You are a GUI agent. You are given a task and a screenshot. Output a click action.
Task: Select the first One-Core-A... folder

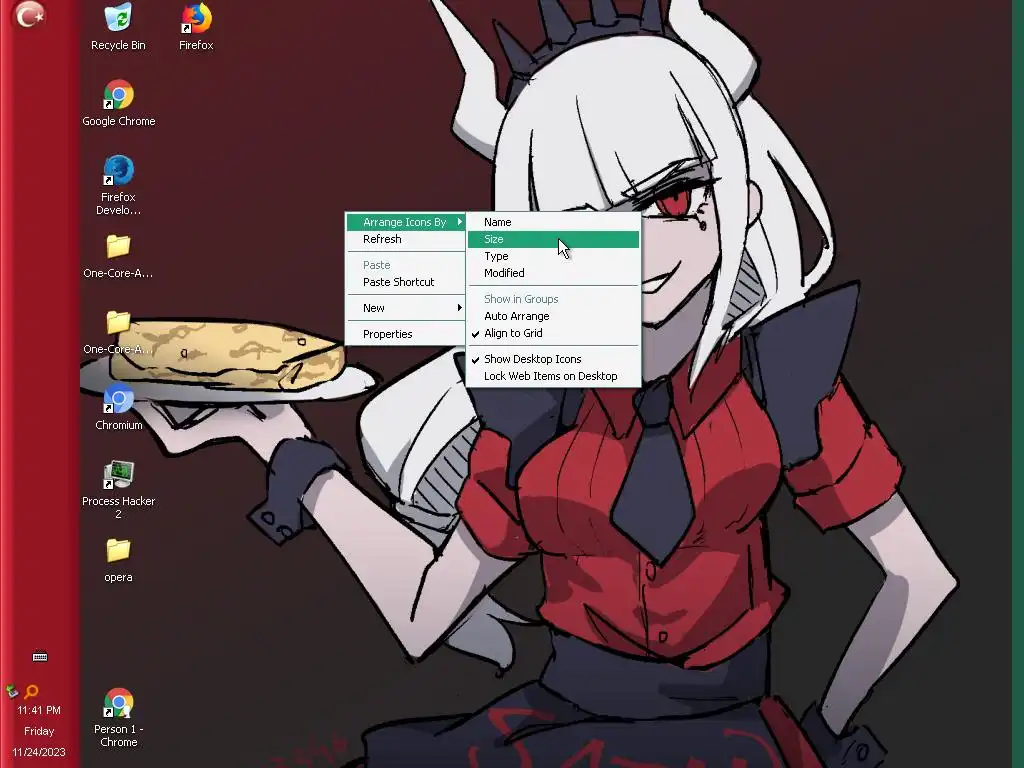click(118, 256)
